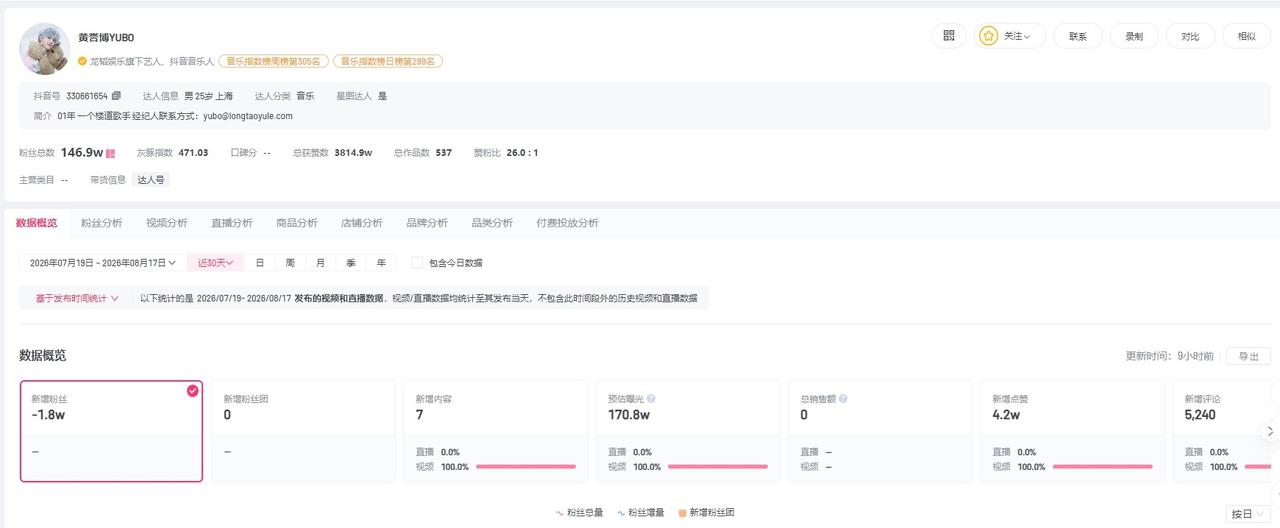Switch to 视频分析 tab

tap(167, 223)
